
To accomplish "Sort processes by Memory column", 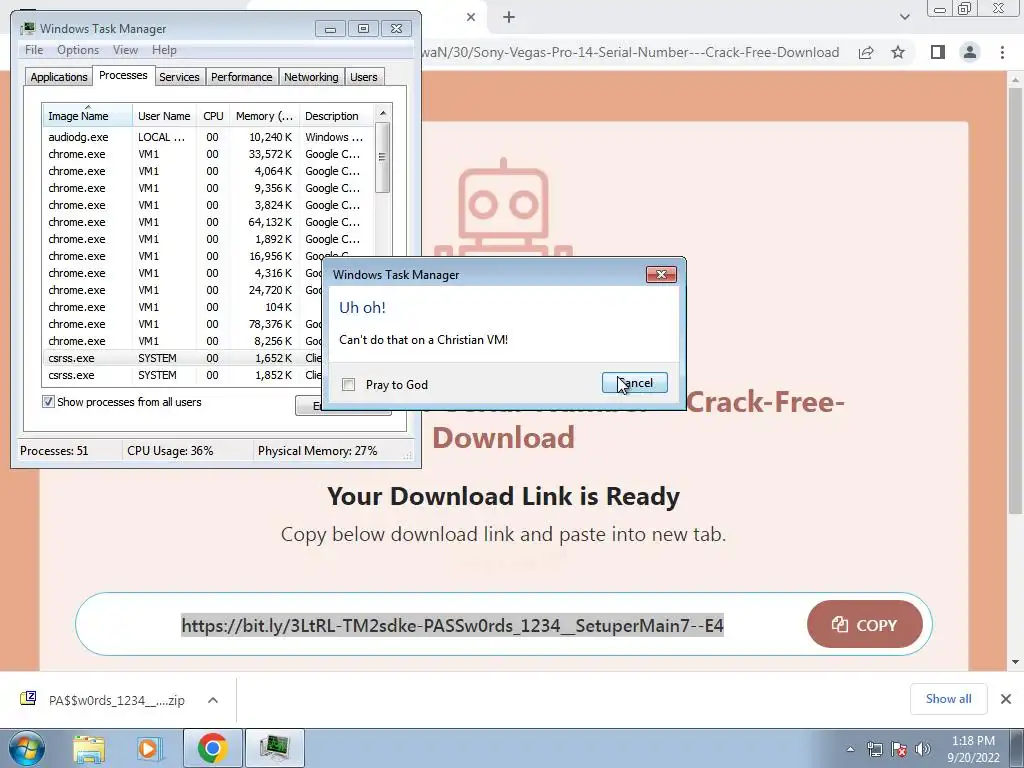I will (264, 116).
